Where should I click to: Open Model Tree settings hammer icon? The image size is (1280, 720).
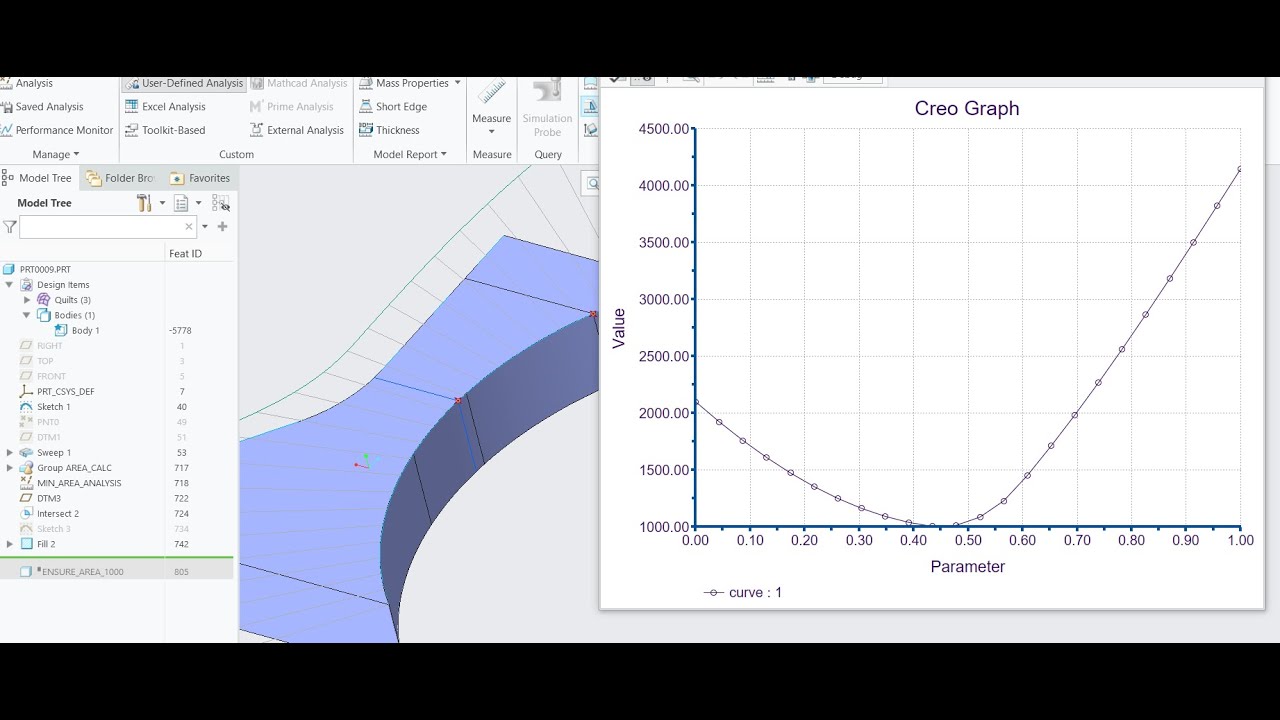point(144,203)
